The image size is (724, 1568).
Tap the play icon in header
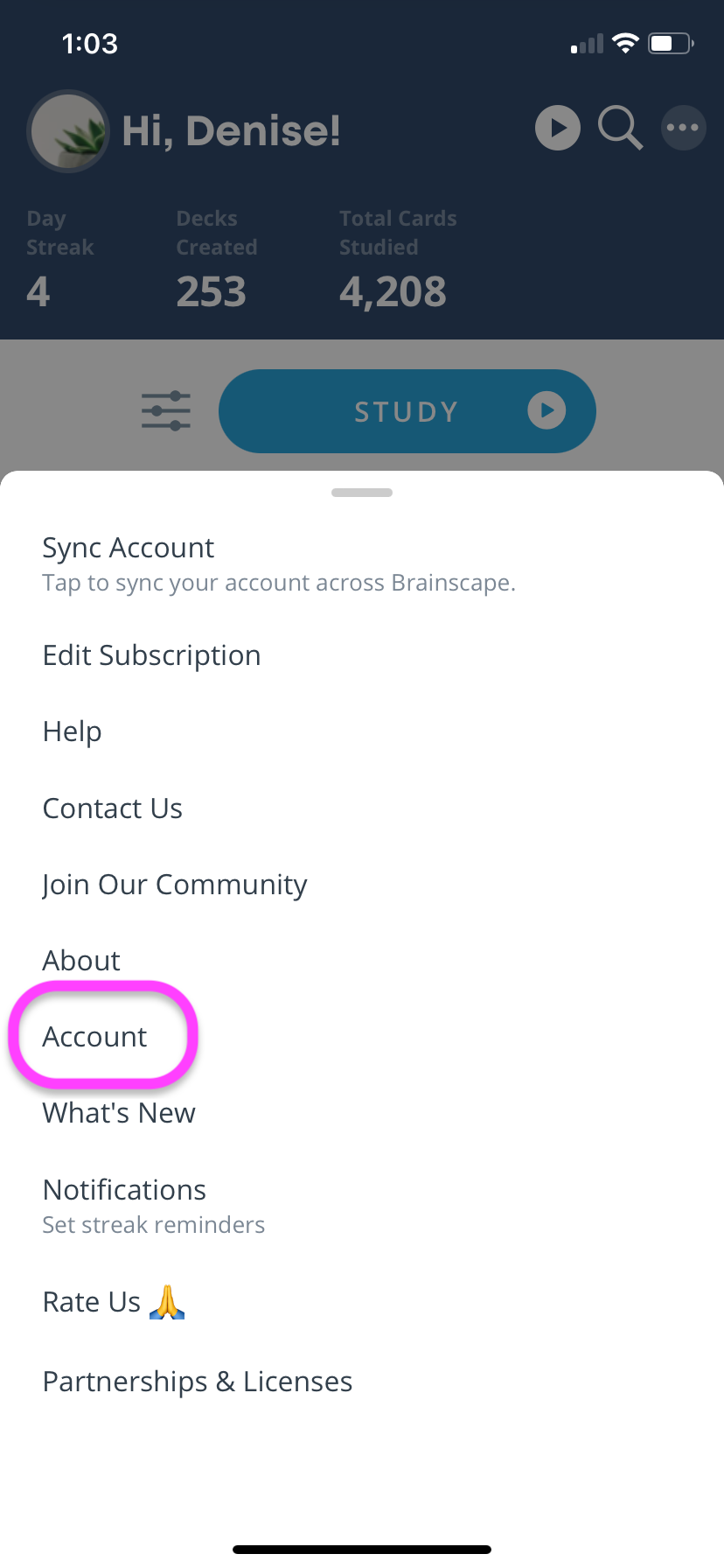[x=558, y=128]
